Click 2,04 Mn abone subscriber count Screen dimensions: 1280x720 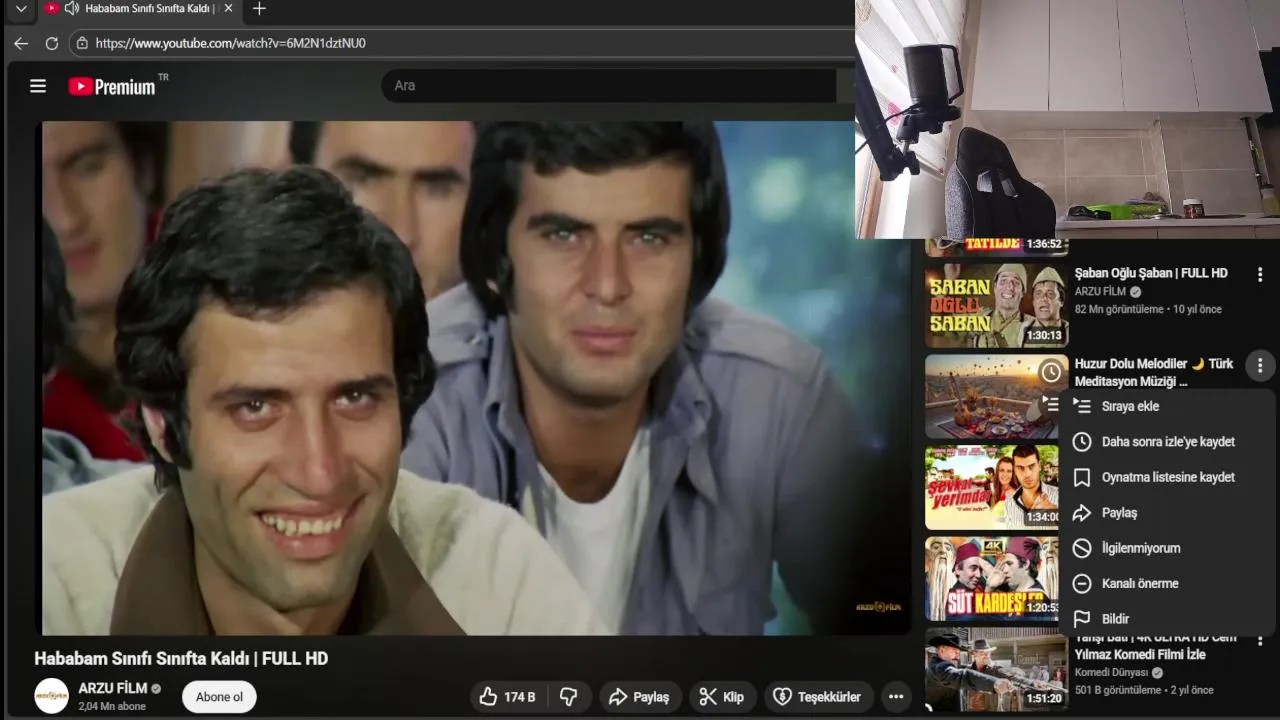point(112,706)
